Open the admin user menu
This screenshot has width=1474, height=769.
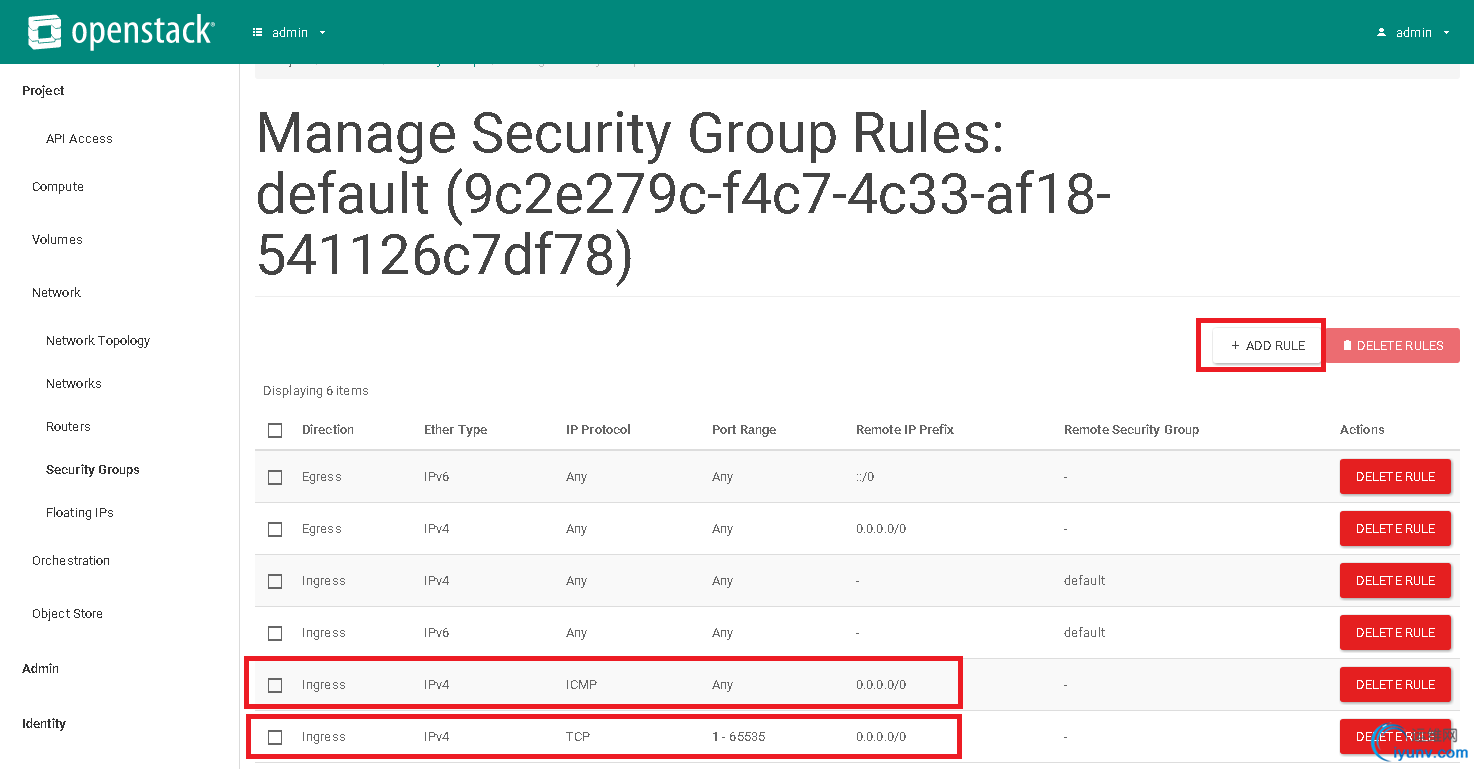[x=1413, y=32]
